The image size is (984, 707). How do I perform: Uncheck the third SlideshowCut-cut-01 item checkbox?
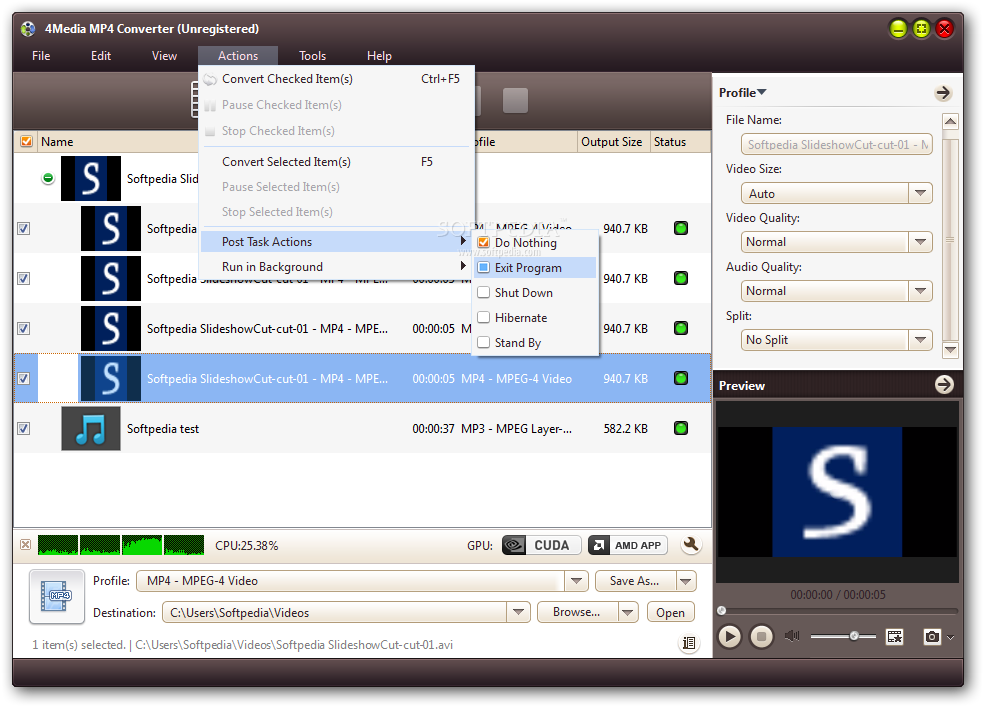pyautogui.click(x=24, y=328)
